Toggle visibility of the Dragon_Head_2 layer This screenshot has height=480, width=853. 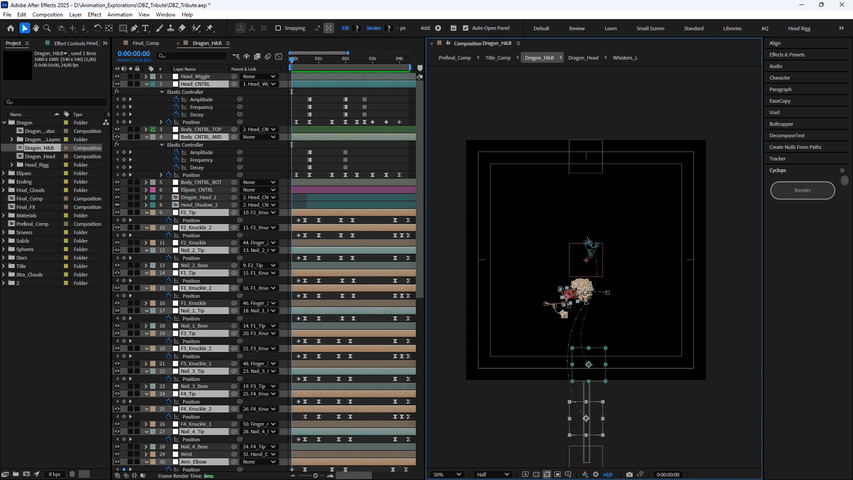[117, 197]
